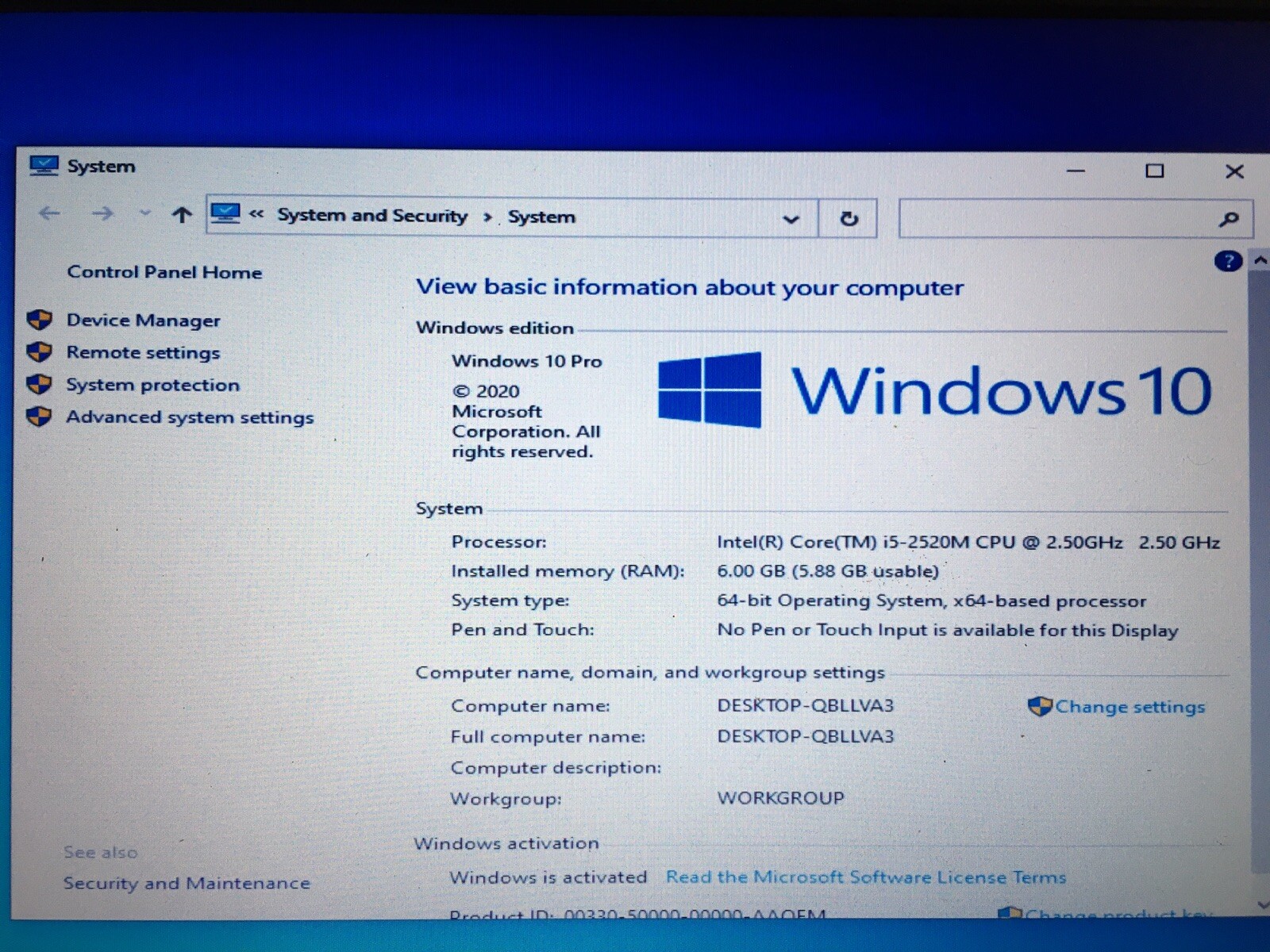Click the Computer name value DESKTOP-QBLLVA3
1270x952 pixels.
click(806, 705)
